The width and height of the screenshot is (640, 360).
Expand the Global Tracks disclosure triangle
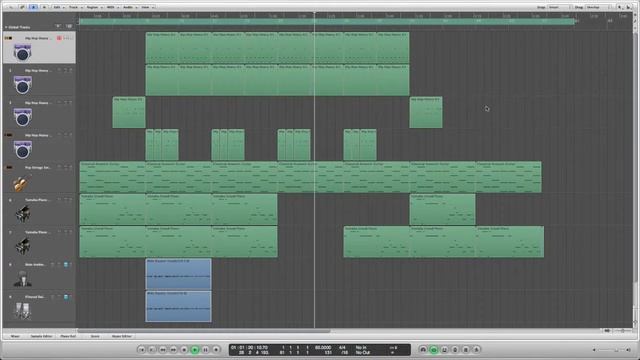(x=6, y=27)
